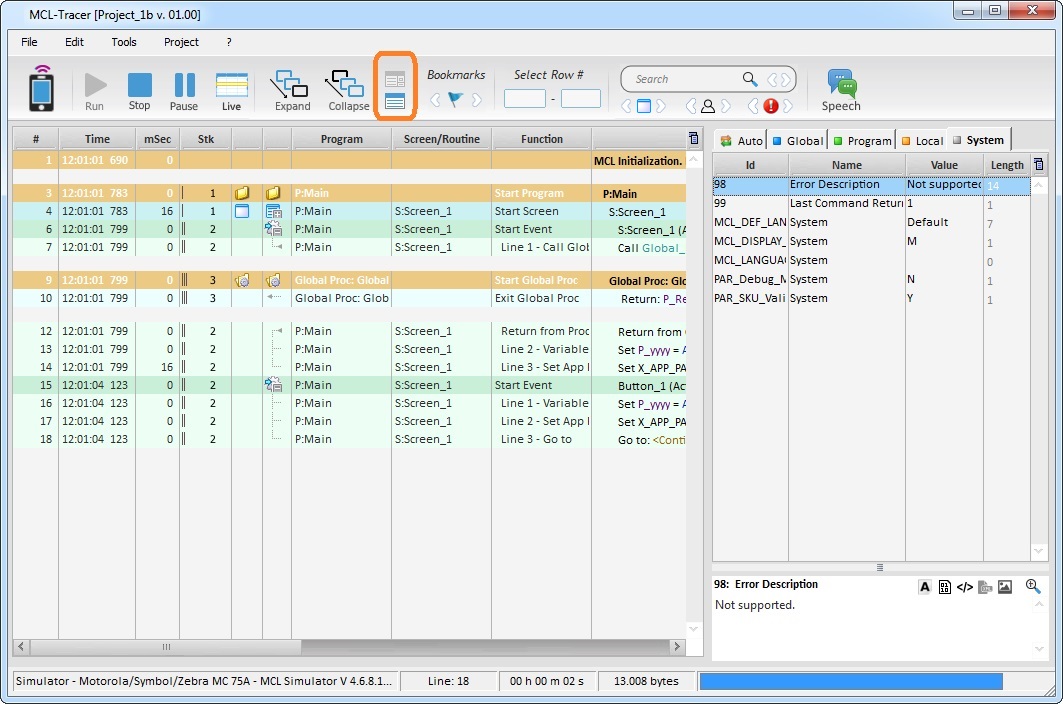Expand all trace rows
The height and width of the screenshot is (704, 1063).
[292, 91]
